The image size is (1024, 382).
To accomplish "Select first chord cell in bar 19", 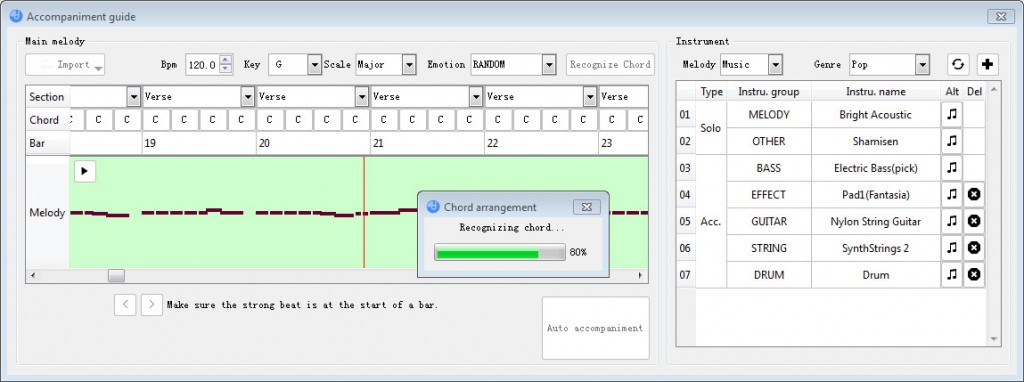I will pyautogui.click(x=155, y=120).
